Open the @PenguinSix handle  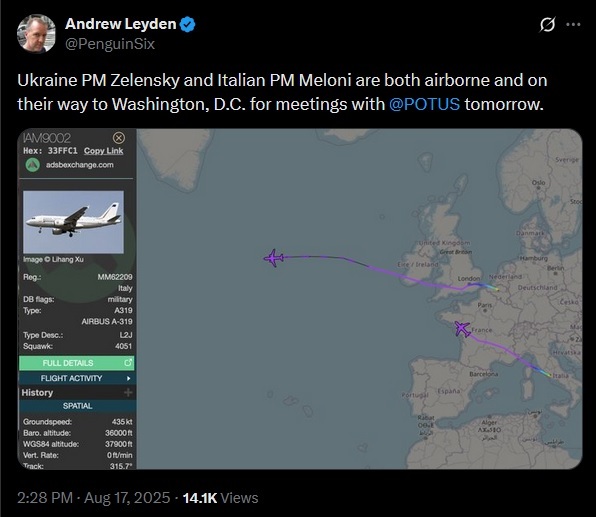(x=110, y=44)
